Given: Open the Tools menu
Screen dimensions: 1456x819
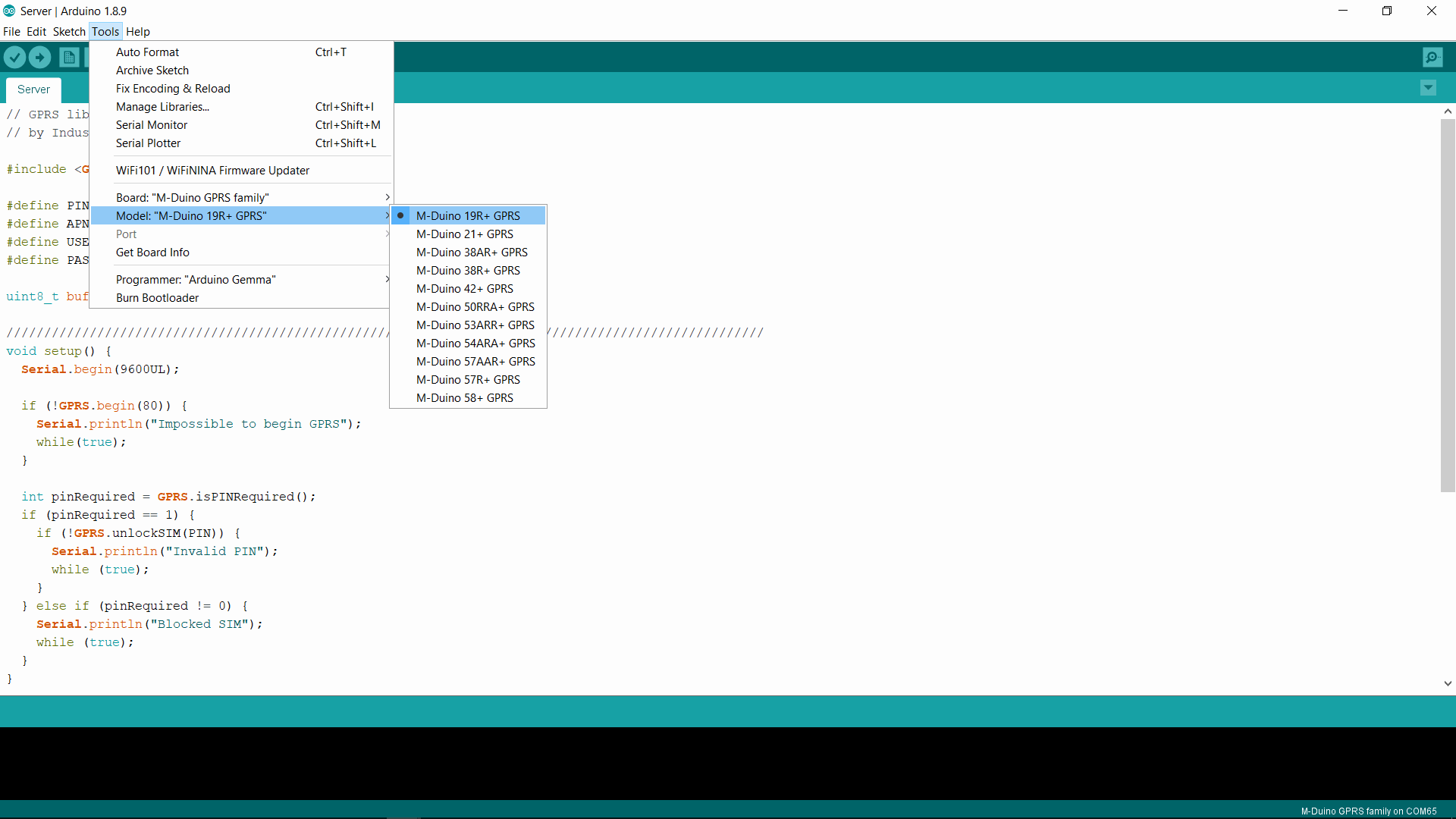Looking at the screenshot, I should point(105,31).
